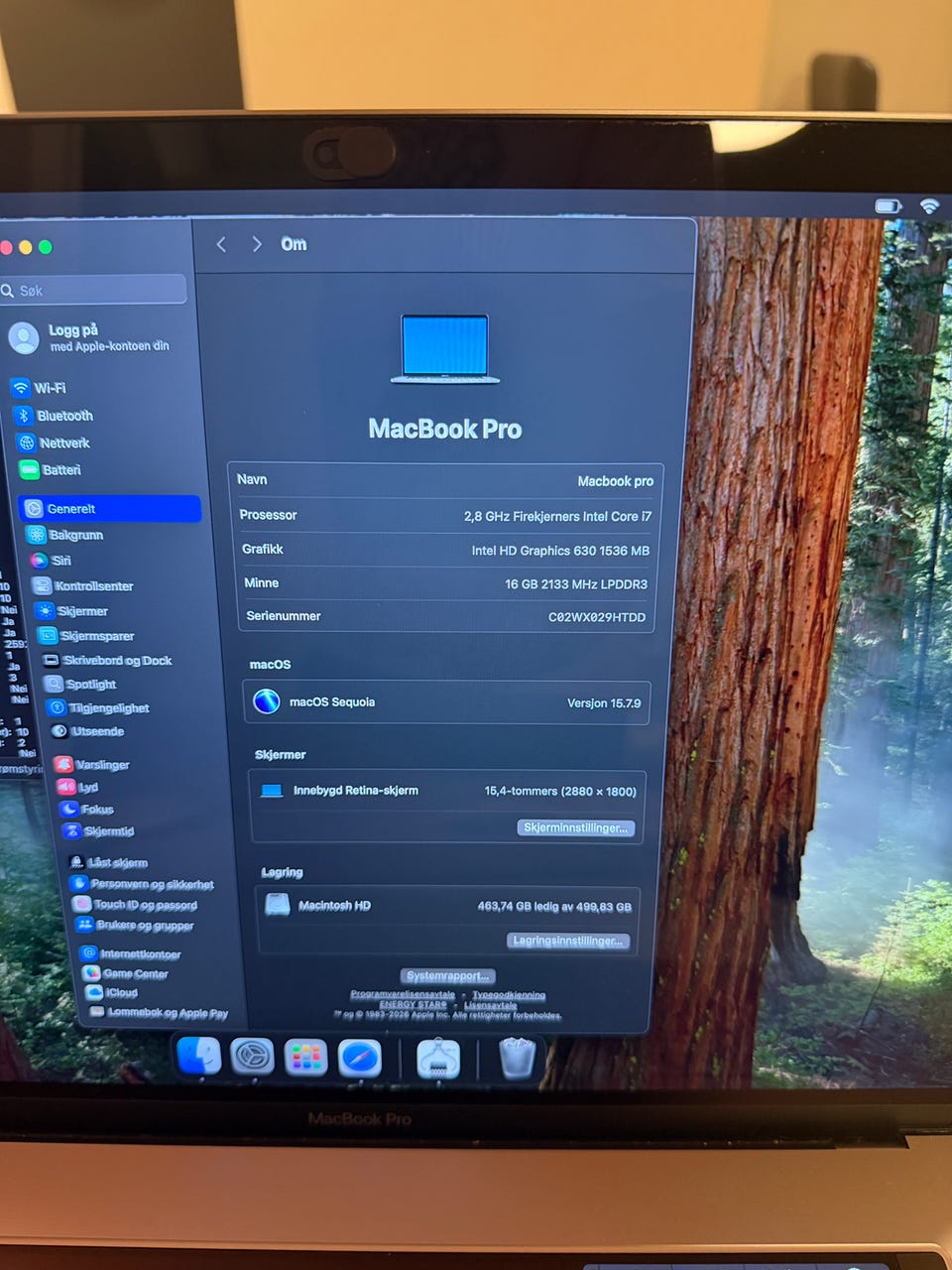
Task: Select Generelt in the sidebar
Action: click(x=110, y=509)
